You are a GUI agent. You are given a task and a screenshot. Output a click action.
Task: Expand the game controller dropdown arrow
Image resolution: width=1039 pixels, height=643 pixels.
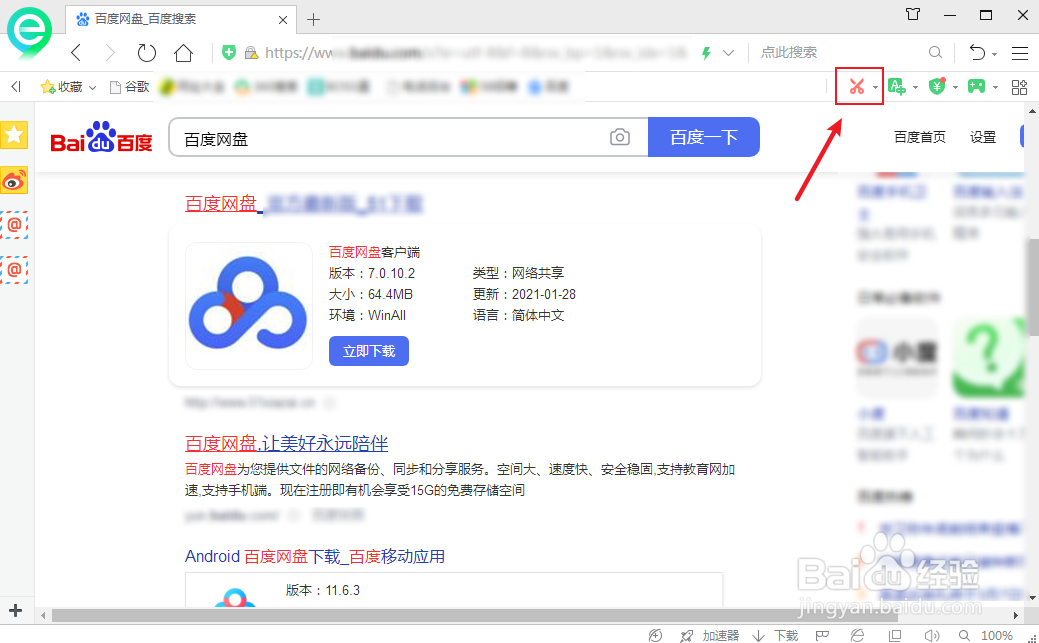pyautogui.click(x=995, y=88)
